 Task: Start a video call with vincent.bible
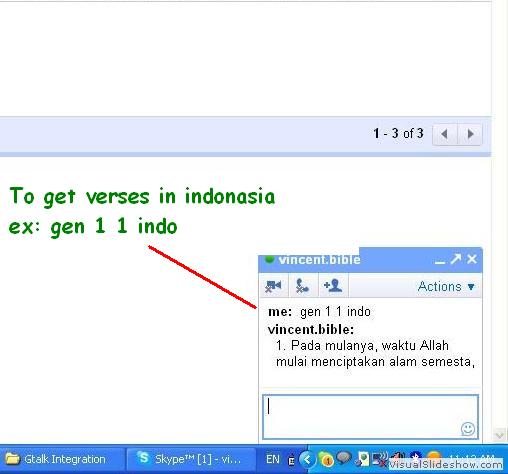[x=273, y=286]
